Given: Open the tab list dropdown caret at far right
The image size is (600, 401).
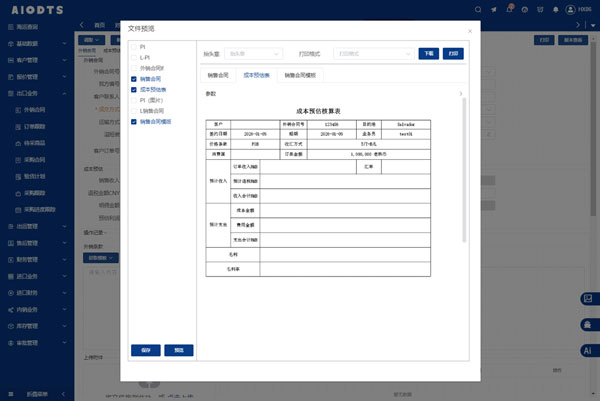Looking at the screenshot, I should [593, 25].
